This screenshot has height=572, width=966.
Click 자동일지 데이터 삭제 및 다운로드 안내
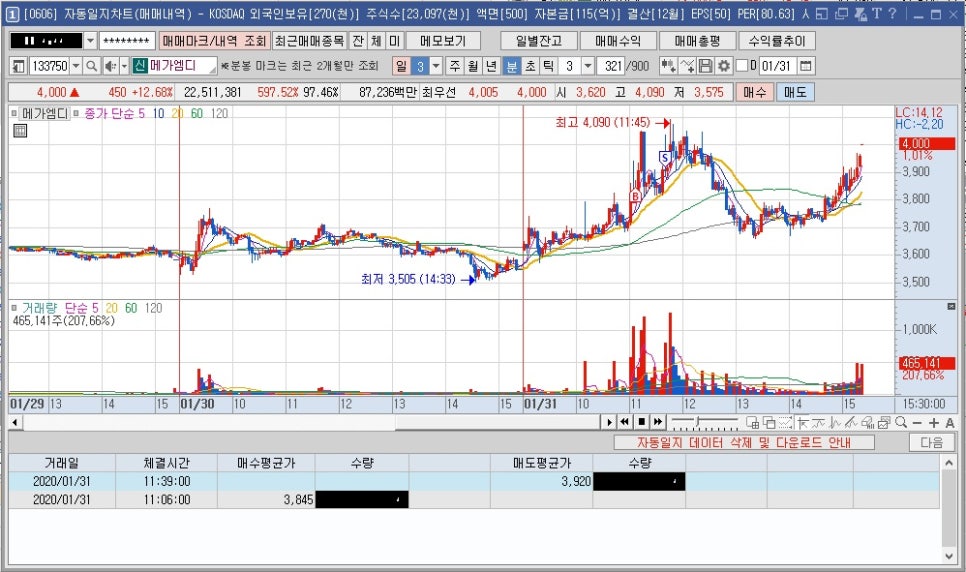(744, 443)
